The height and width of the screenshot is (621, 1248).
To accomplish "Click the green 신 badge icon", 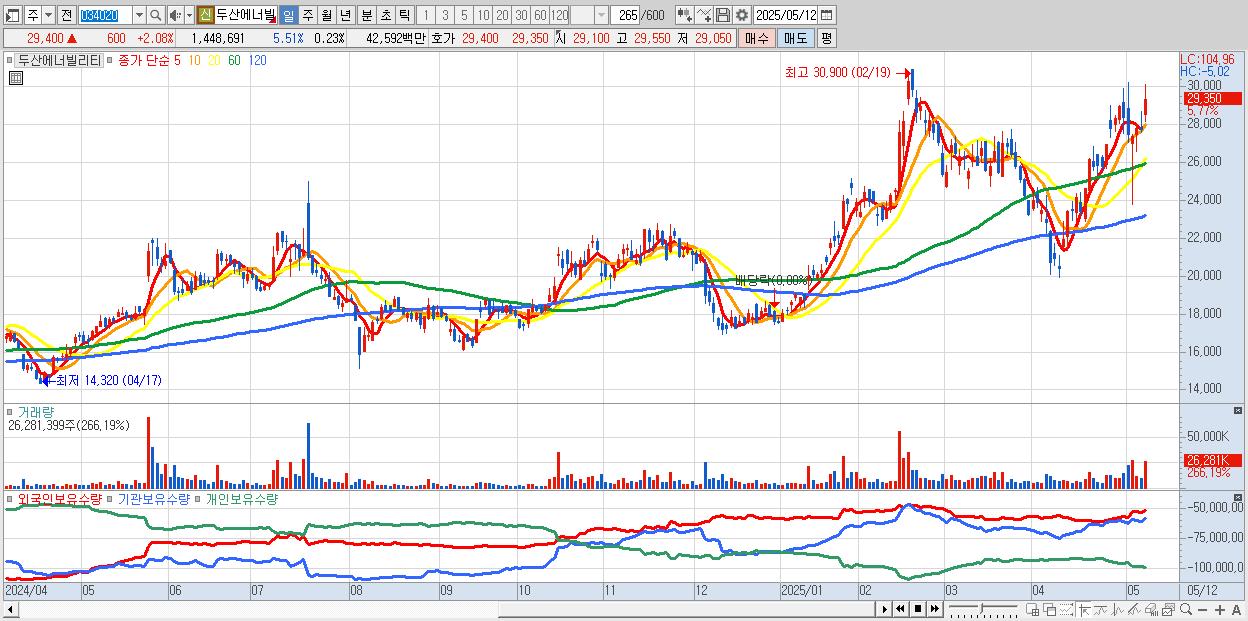I will (205, 16).
